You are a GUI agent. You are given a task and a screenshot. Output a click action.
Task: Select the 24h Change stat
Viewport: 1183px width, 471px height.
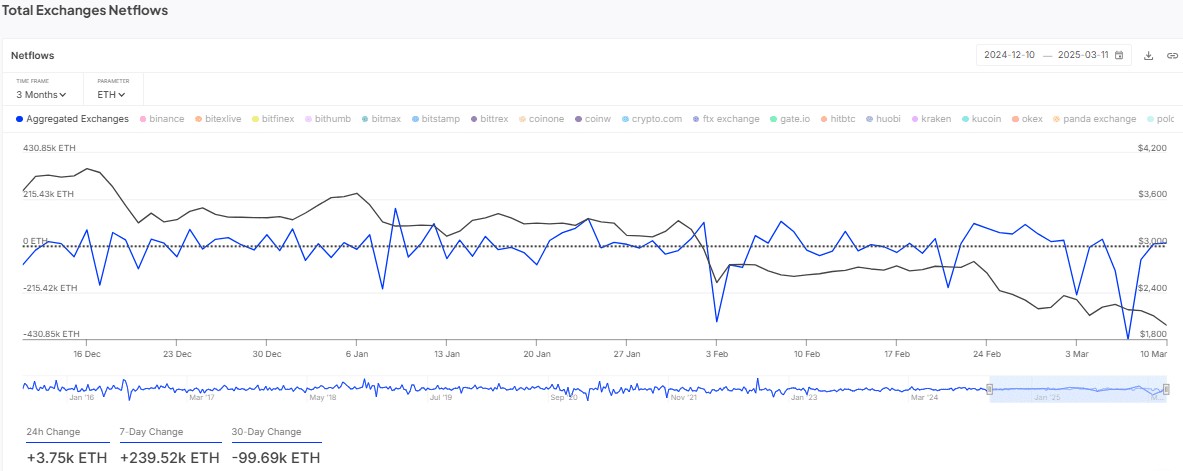pos(54,432)
